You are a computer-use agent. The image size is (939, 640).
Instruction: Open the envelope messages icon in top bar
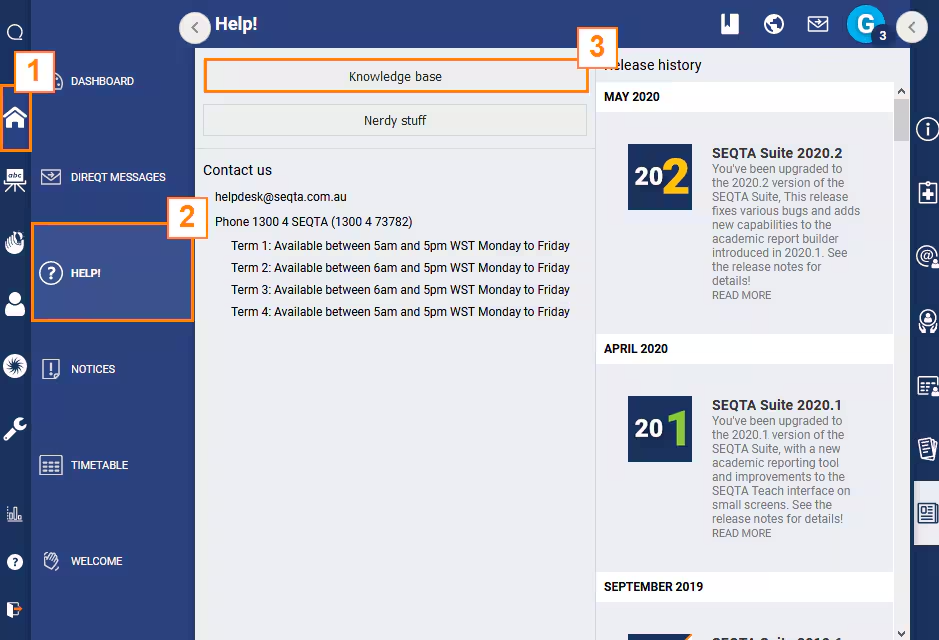817,24
